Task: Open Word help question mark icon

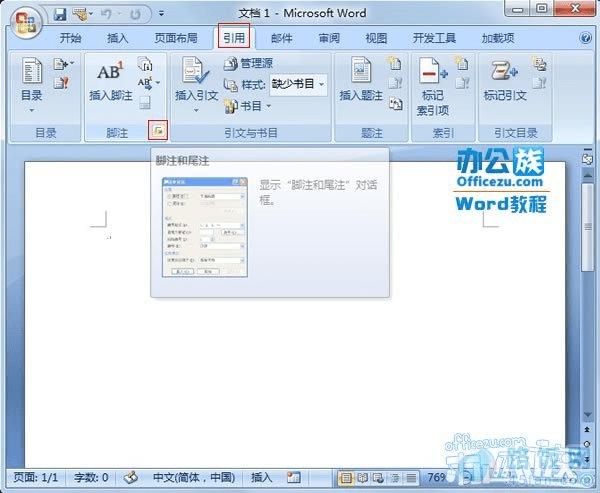Action: click(586, 38)
